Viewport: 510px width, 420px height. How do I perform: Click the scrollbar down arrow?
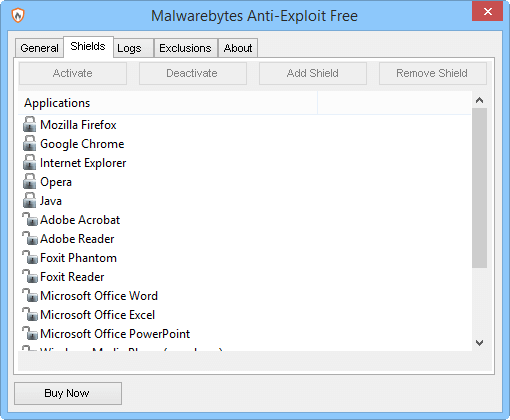pos(480,343)
